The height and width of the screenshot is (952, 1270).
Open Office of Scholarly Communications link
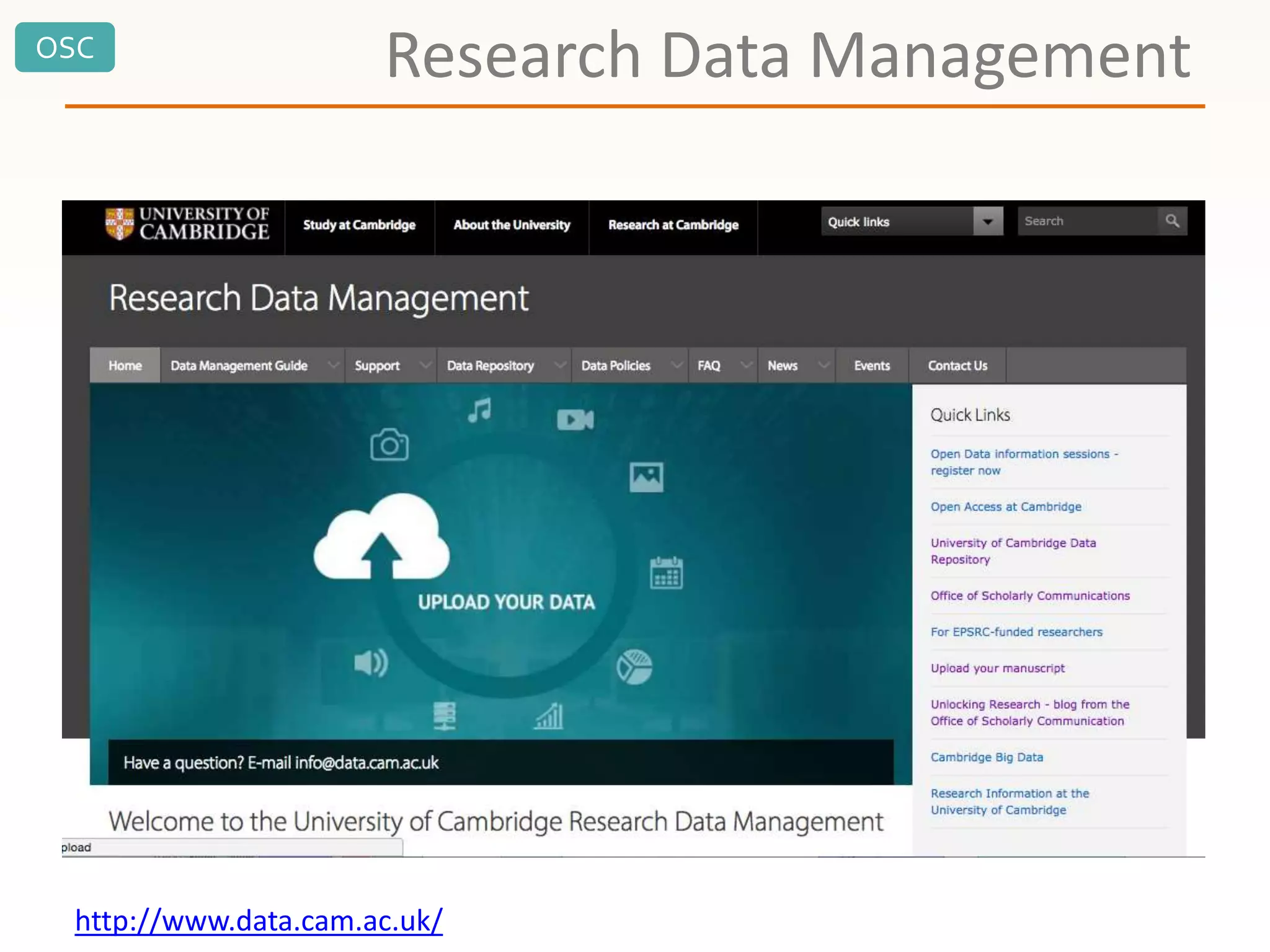[x=1030, y=596]
